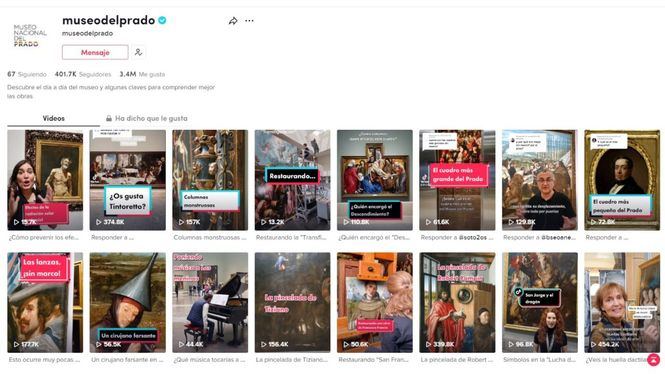This screenshot has height=374, width=665.
Task: Open the video with 50.6K views
Action: click(x=374, y=302)
